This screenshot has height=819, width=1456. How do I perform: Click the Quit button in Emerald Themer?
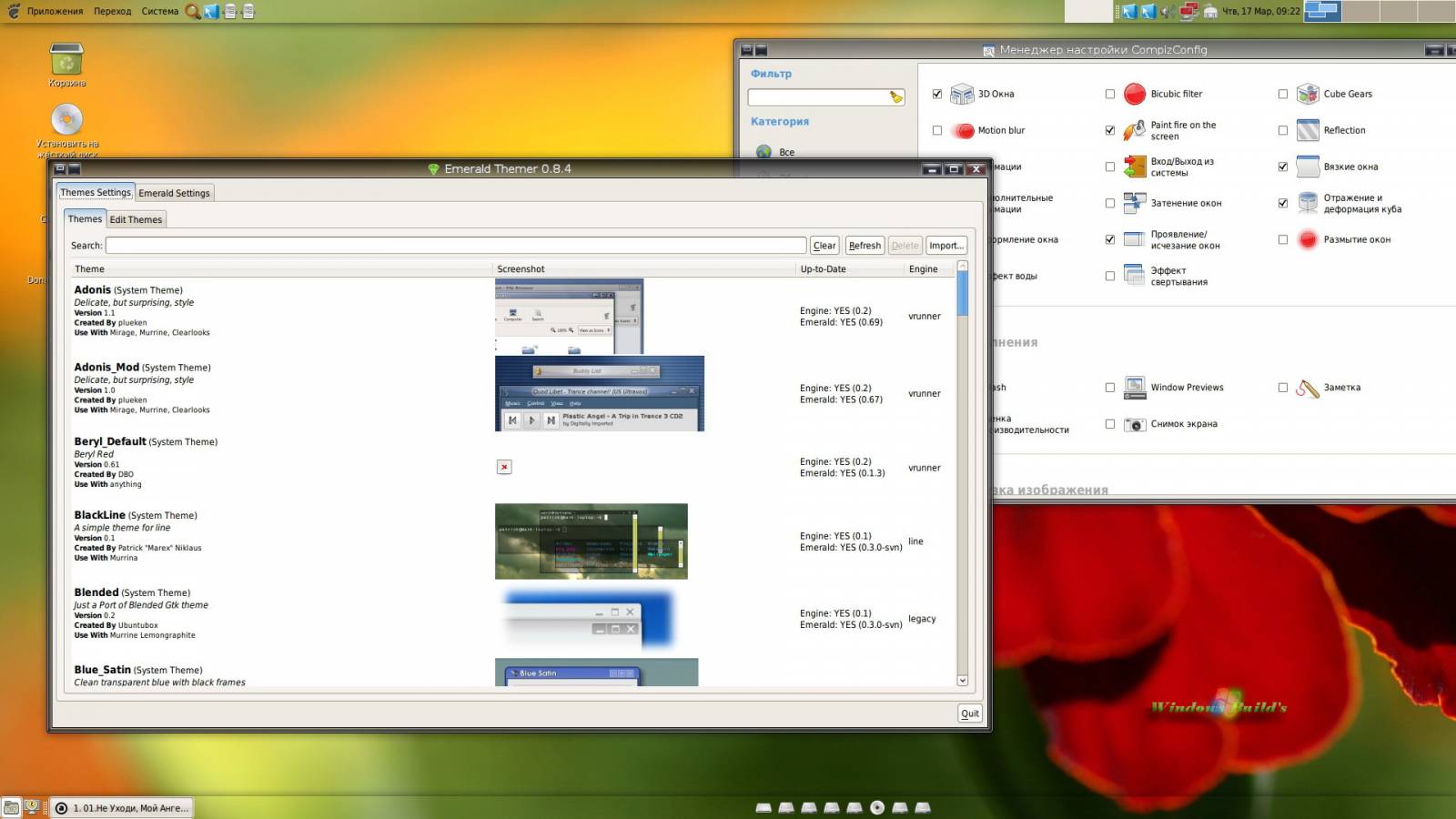pyautogui.click(x=970, y=713)
